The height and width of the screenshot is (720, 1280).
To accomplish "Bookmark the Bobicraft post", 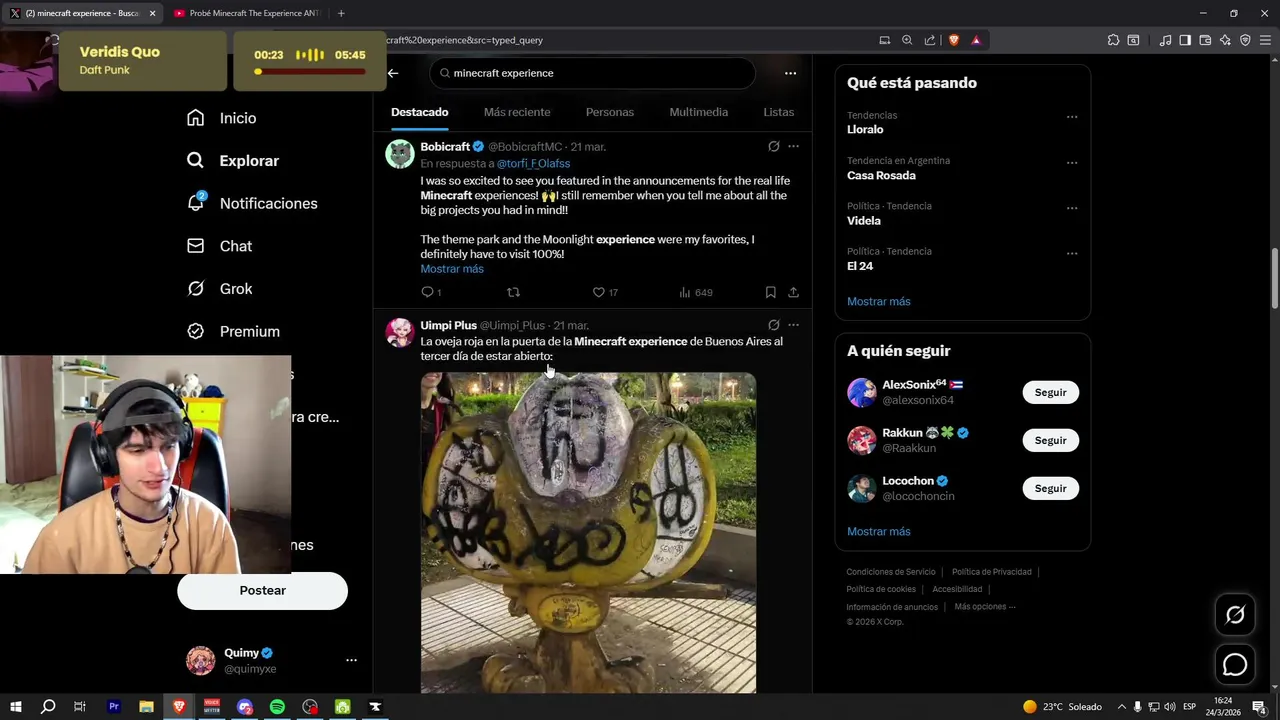I will [770, 292].
